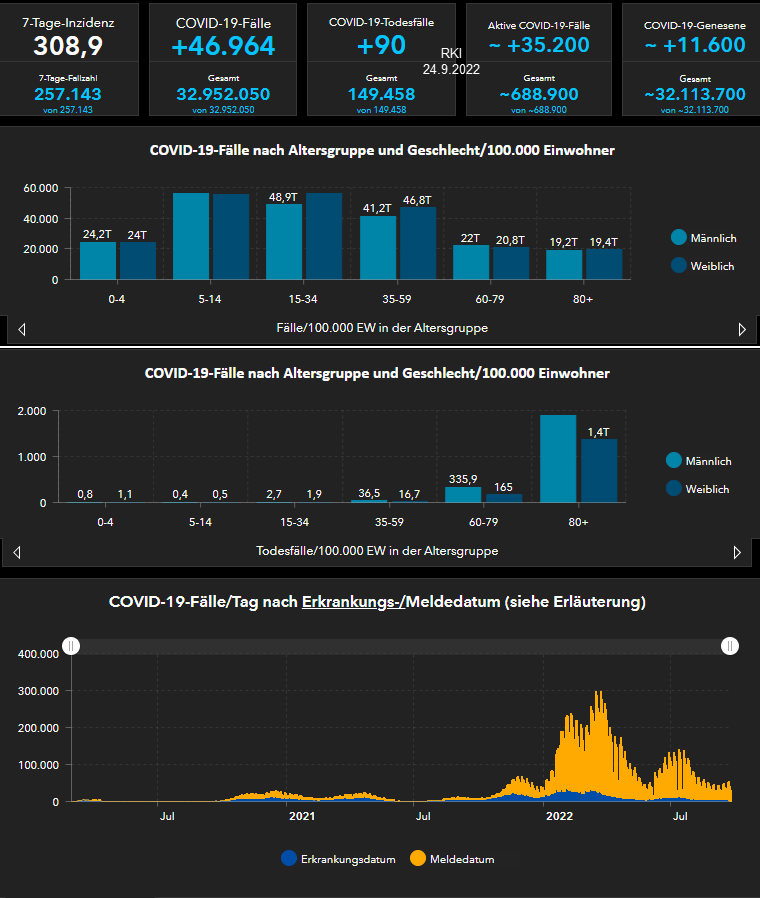Toggle the Meldedatum legend entry

pyautogui.click(x=453, y=859)
